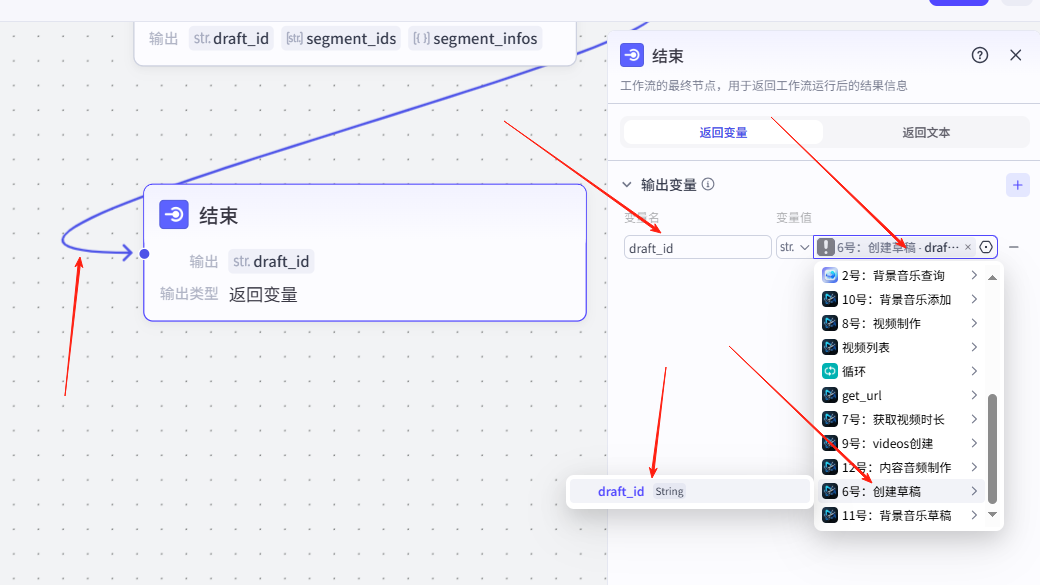This screenshot has width=1040, height=585.
Task: Add a new output variable with plus icon
Action: coord(1017,185)
